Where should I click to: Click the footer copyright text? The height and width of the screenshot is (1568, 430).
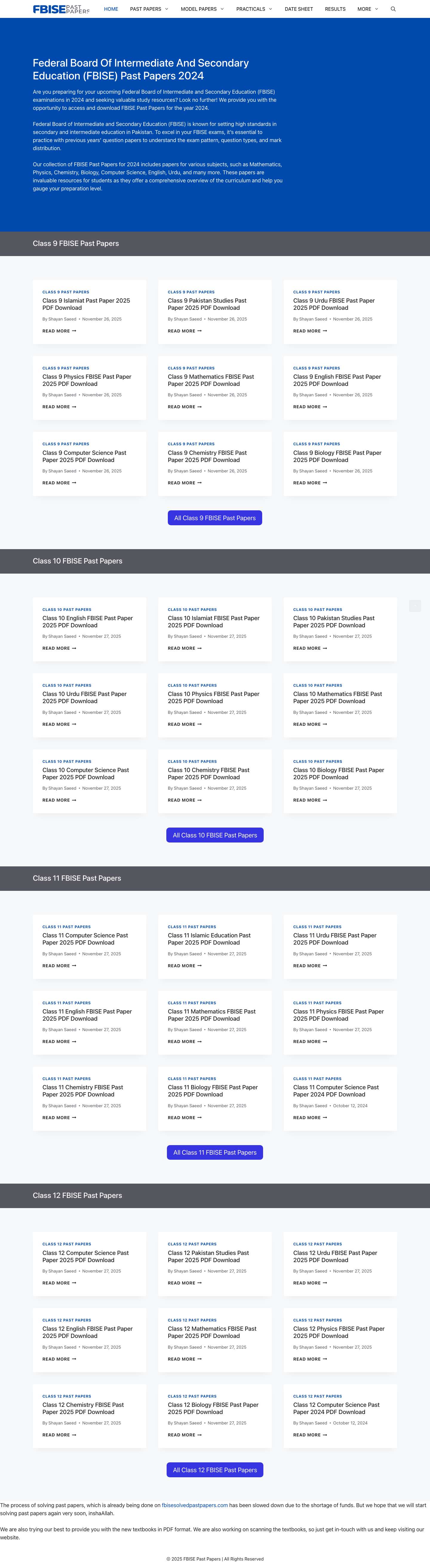215,1559
